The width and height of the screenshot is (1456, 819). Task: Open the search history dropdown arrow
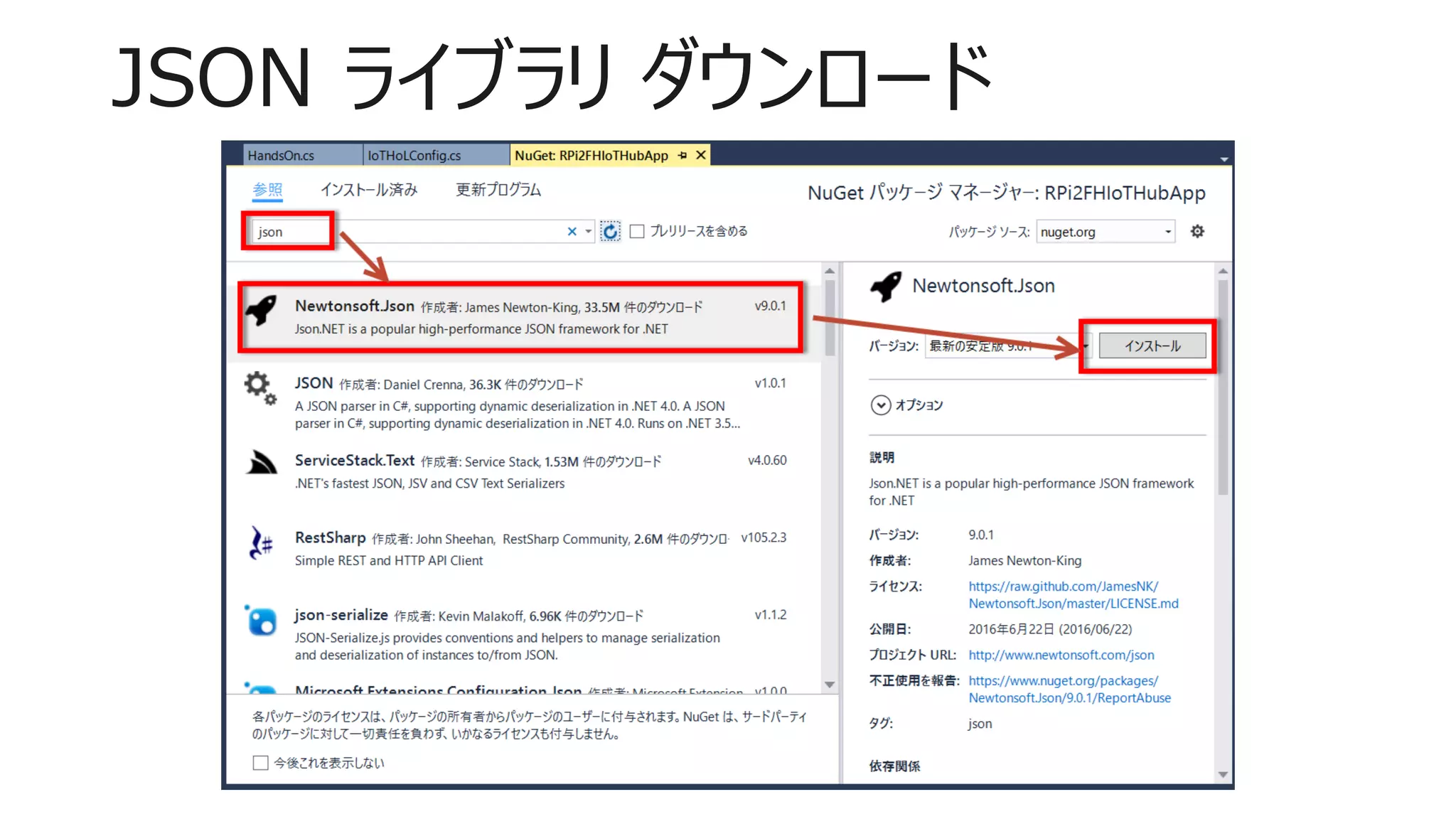(x=589, y=232)
